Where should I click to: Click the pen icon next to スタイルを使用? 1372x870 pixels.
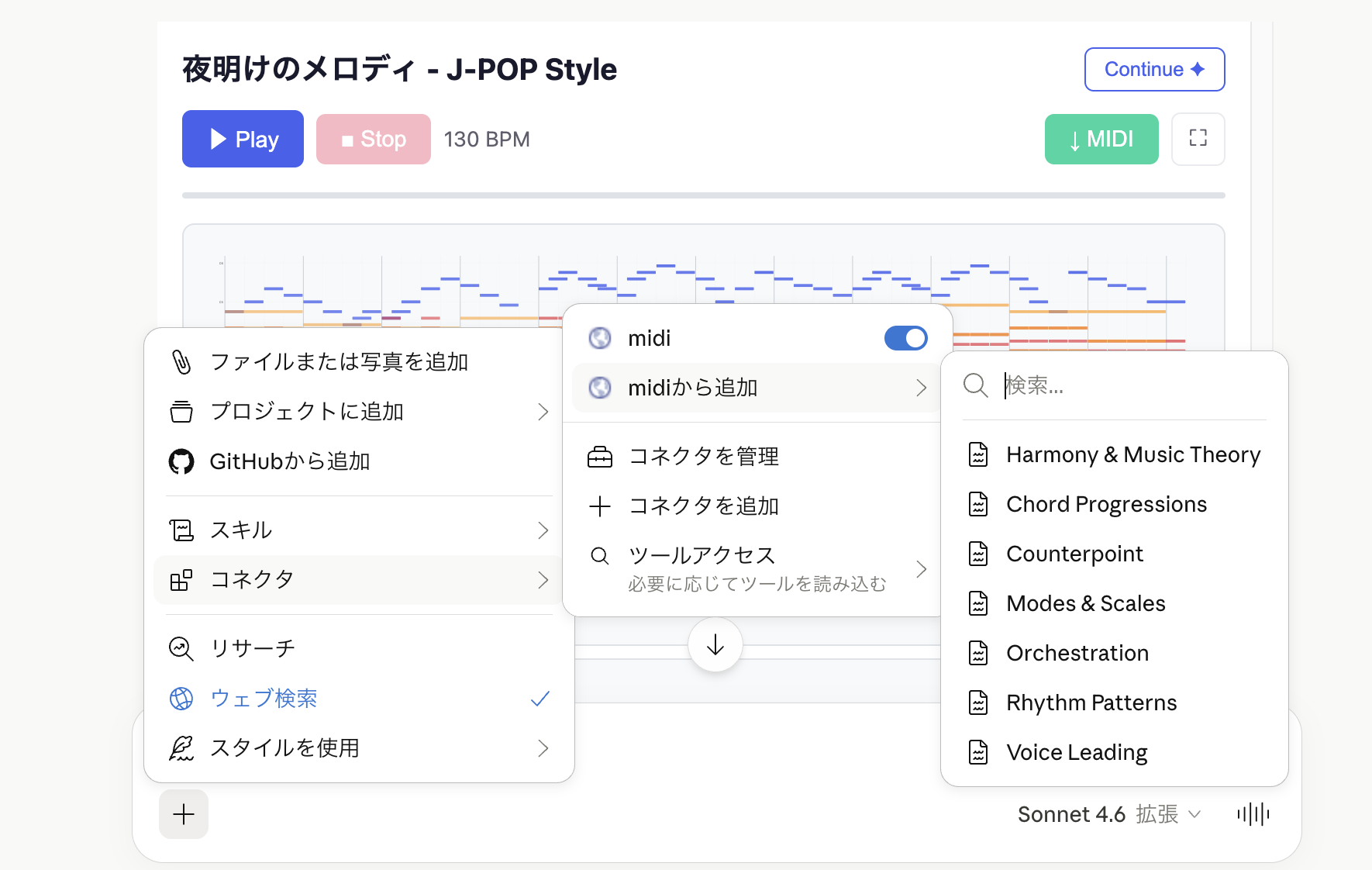pyautogui.click(x=182, y=747)
